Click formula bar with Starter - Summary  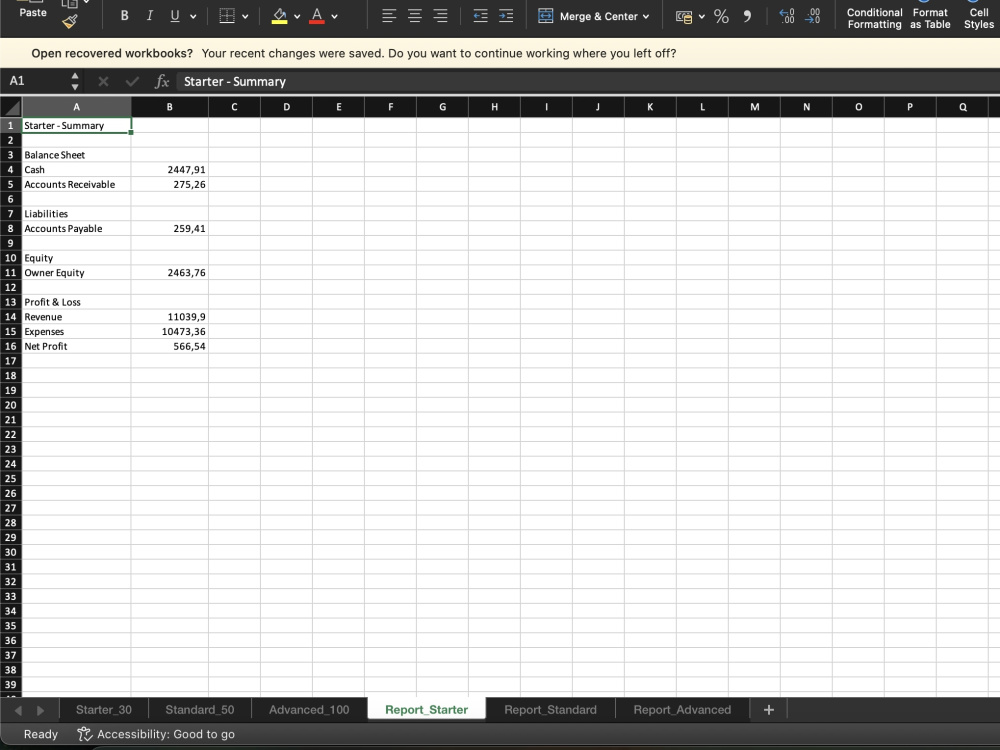[x=587, y=81]
